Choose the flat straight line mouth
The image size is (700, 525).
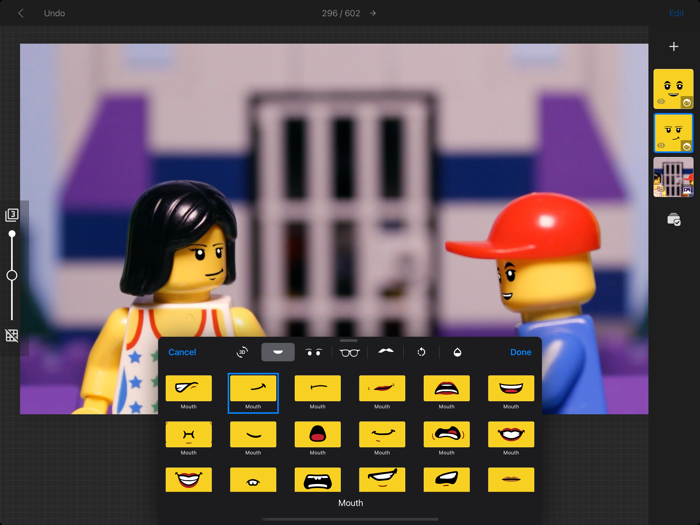pyautogui.click(x=317, y=388)
